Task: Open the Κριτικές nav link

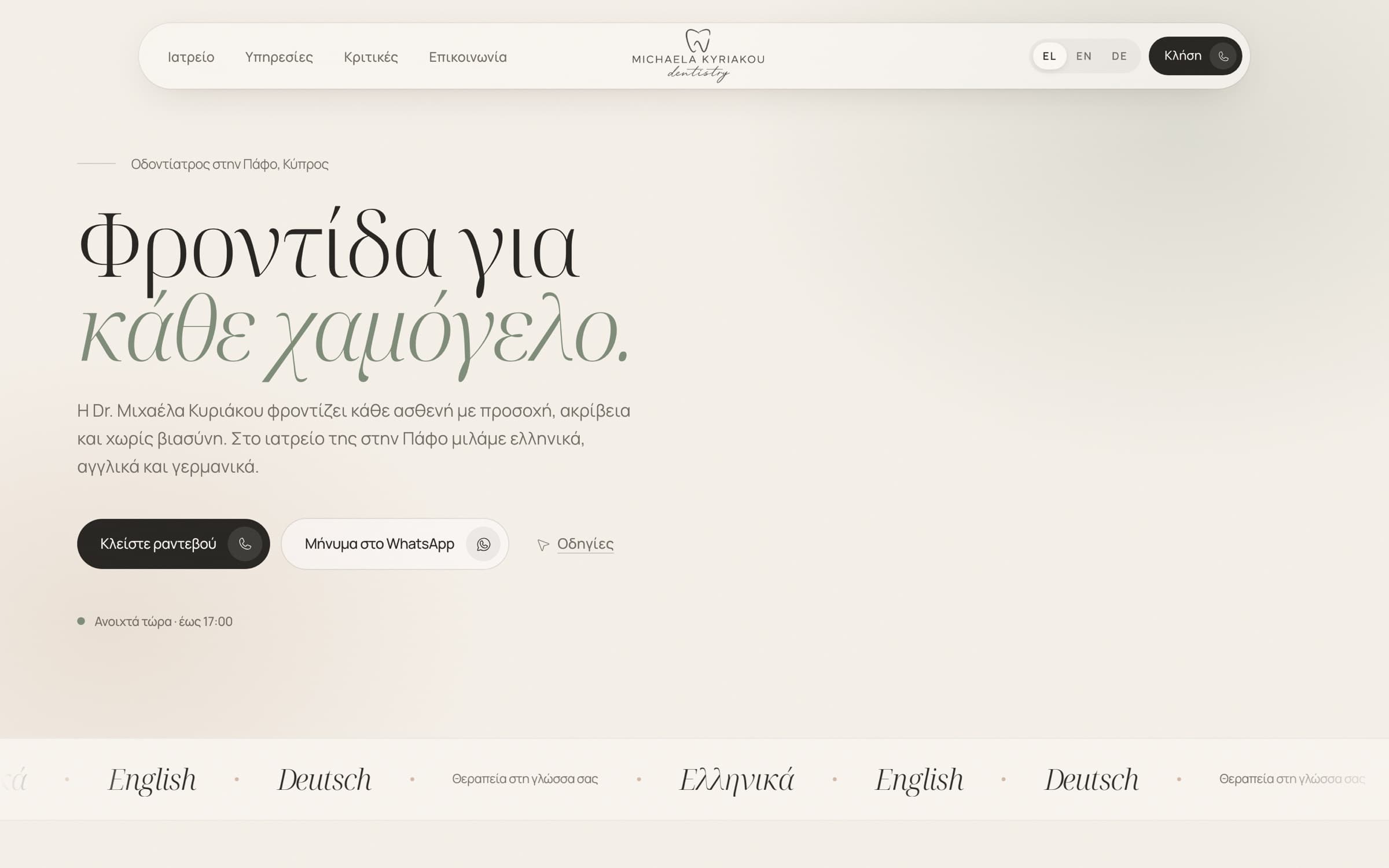Action: 371,57
